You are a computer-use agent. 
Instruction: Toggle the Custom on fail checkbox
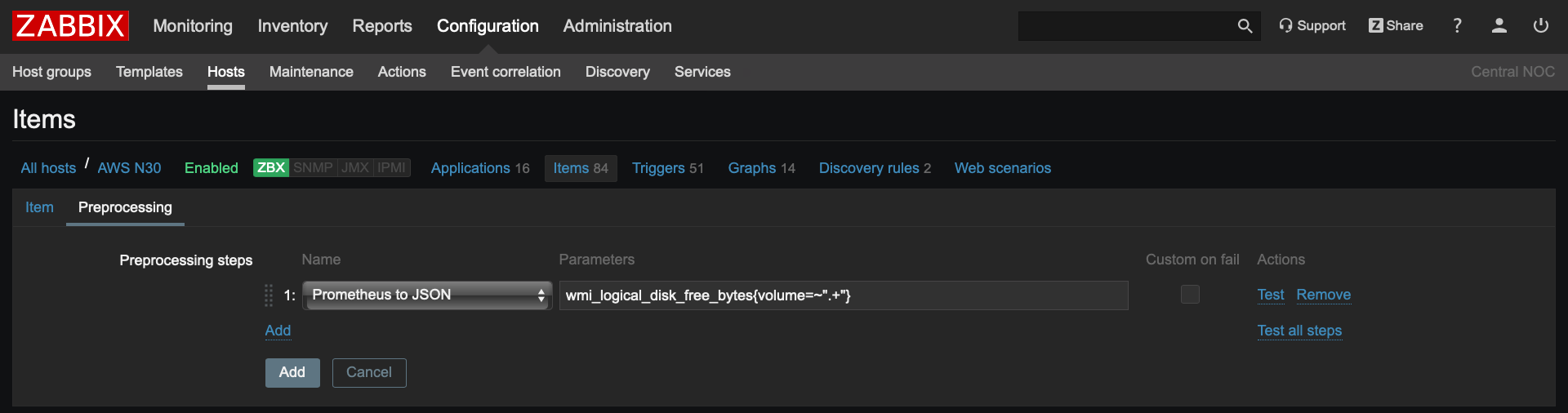pos(1190,295)
